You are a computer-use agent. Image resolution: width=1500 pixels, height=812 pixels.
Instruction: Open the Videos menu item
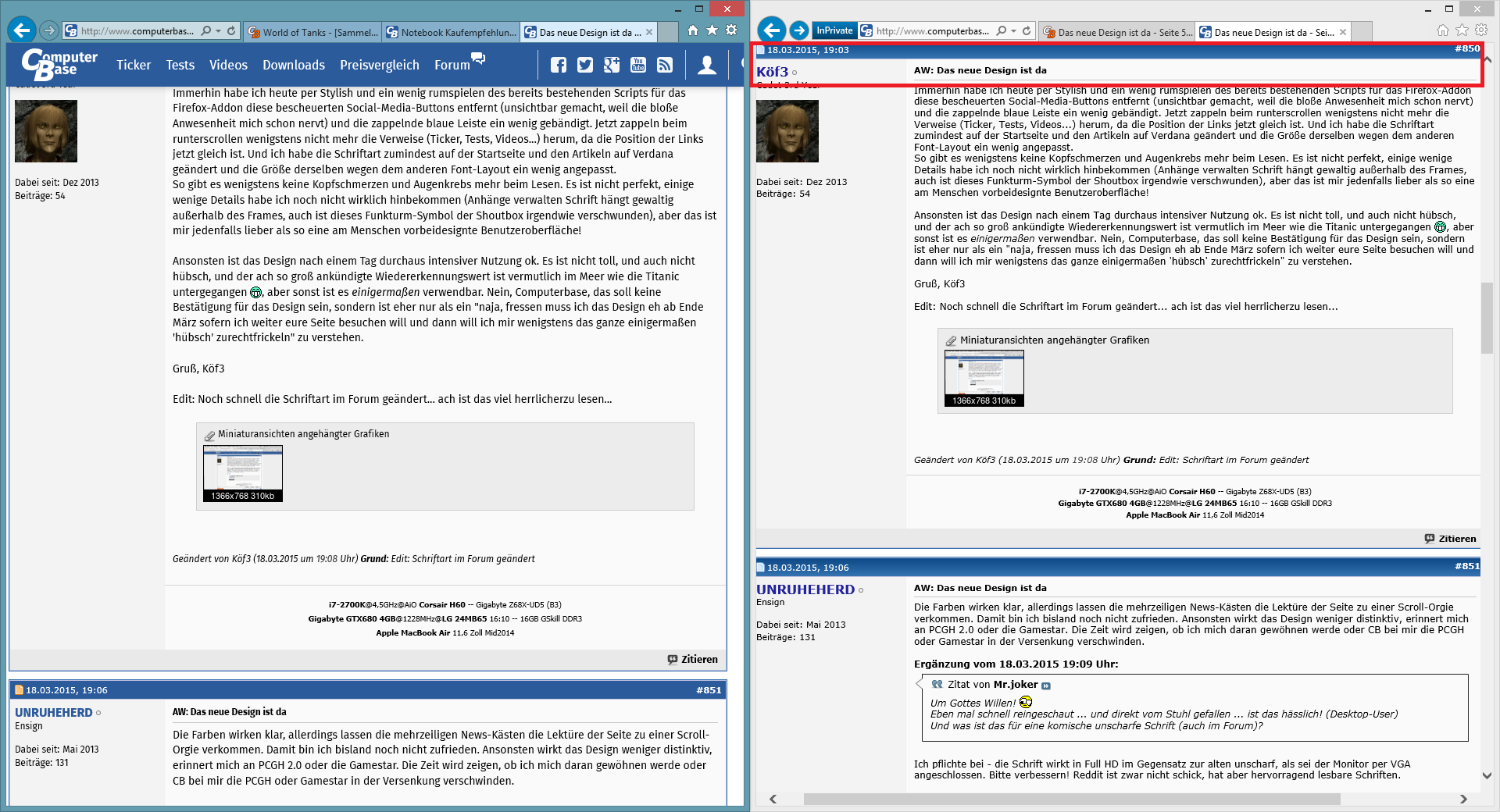tap(228, 65)
